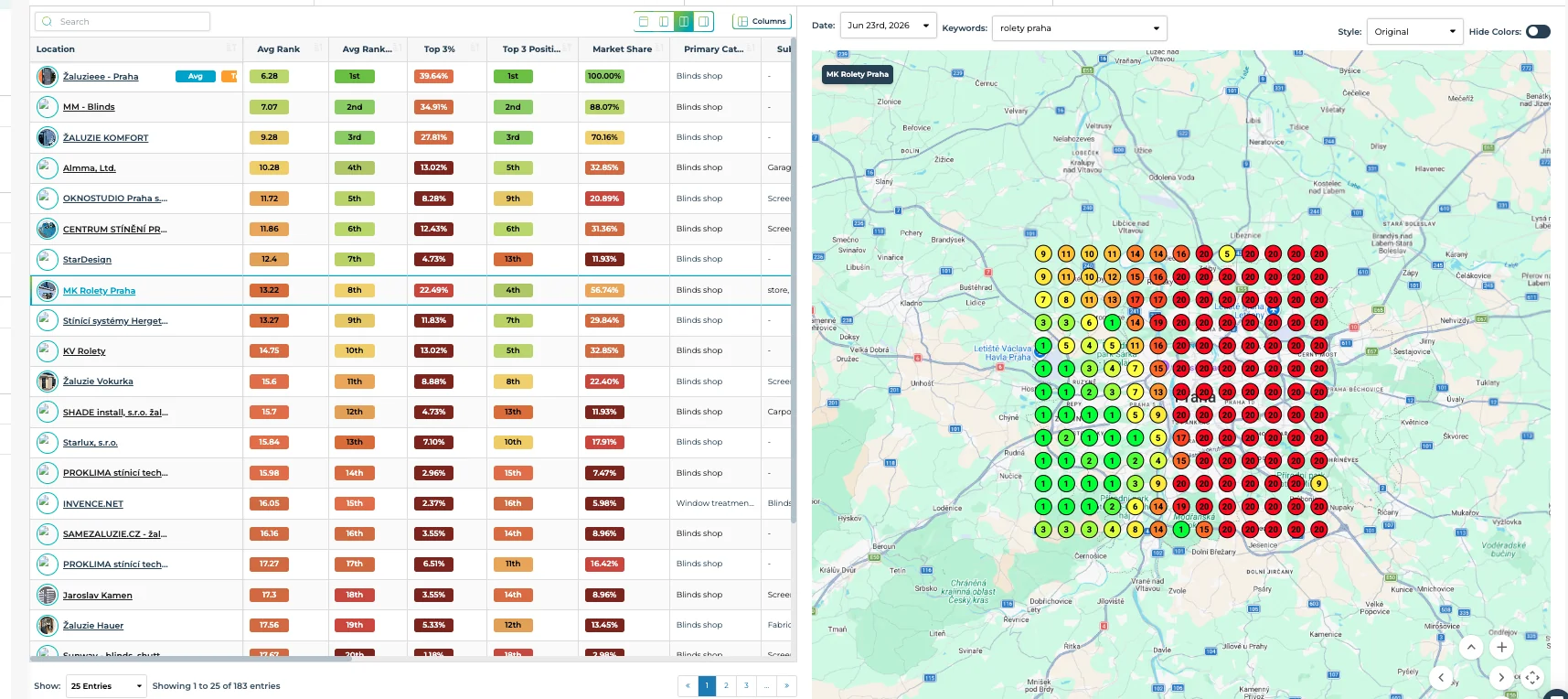
Task: Click ŽALUZIE KOMFORT profile avatar
Action: coord(48,137)
